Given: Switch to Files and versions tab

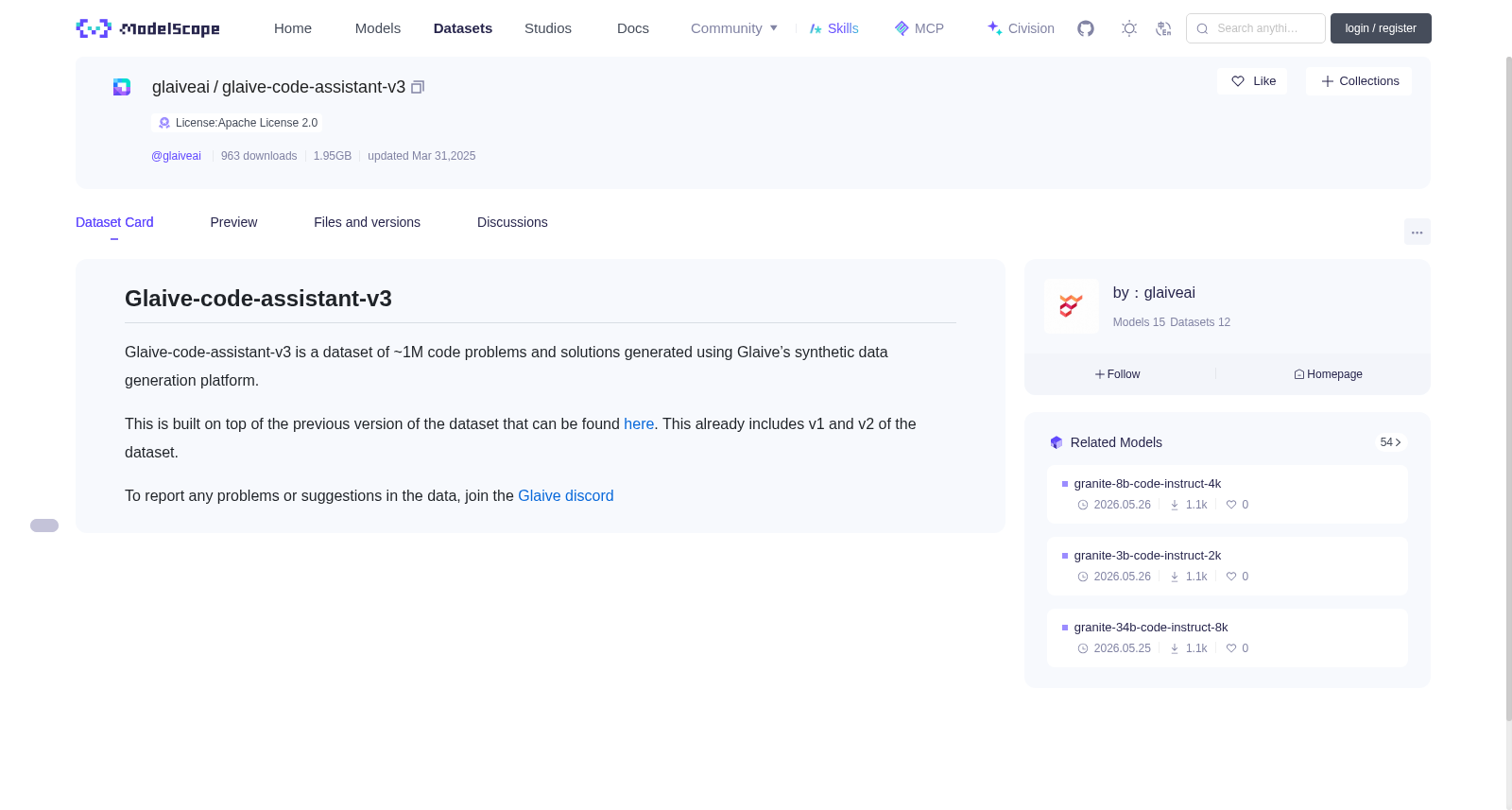Looking at the screenshot, I should tap(367, 222).
